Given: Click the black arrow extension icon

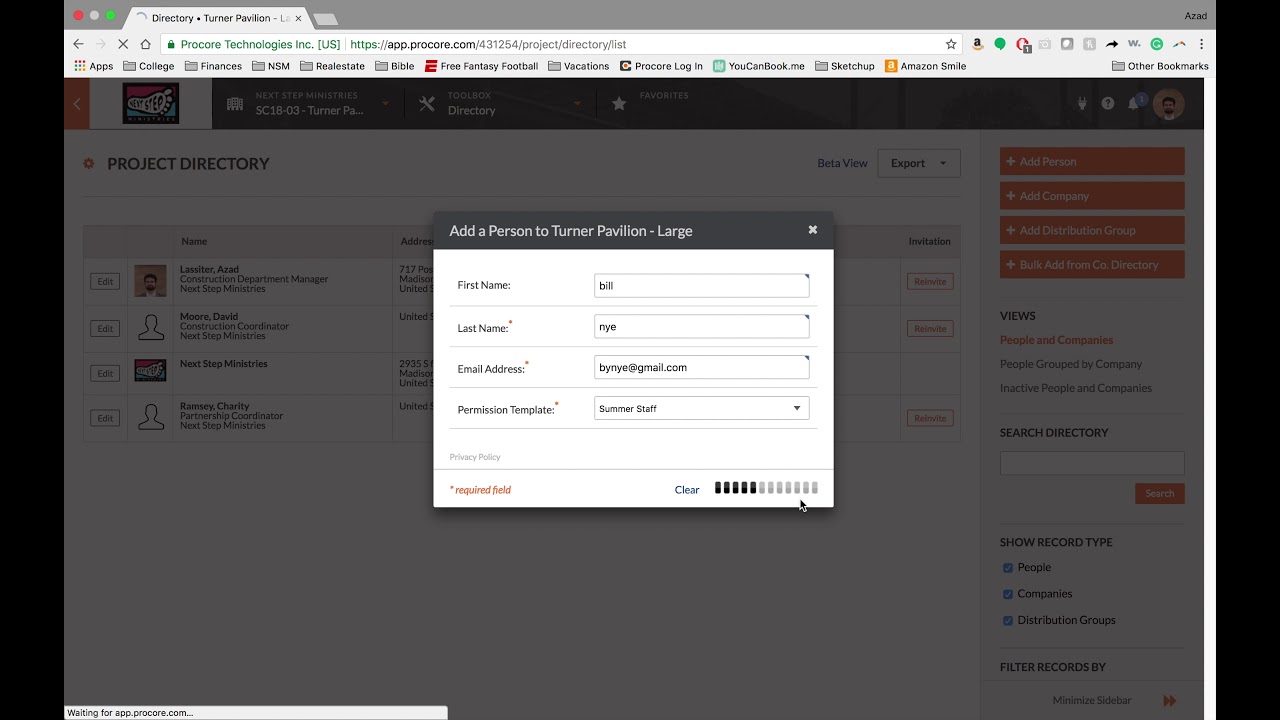Looking at the screenshot, I should [x=1112, y=44].
